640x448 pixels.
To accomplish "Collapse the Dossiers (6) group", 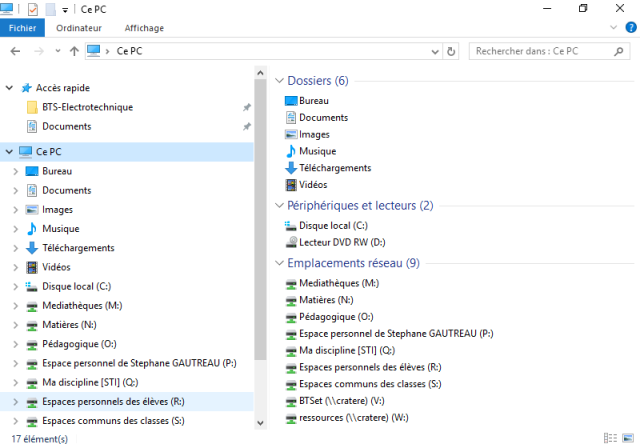I will pos(279,81).
